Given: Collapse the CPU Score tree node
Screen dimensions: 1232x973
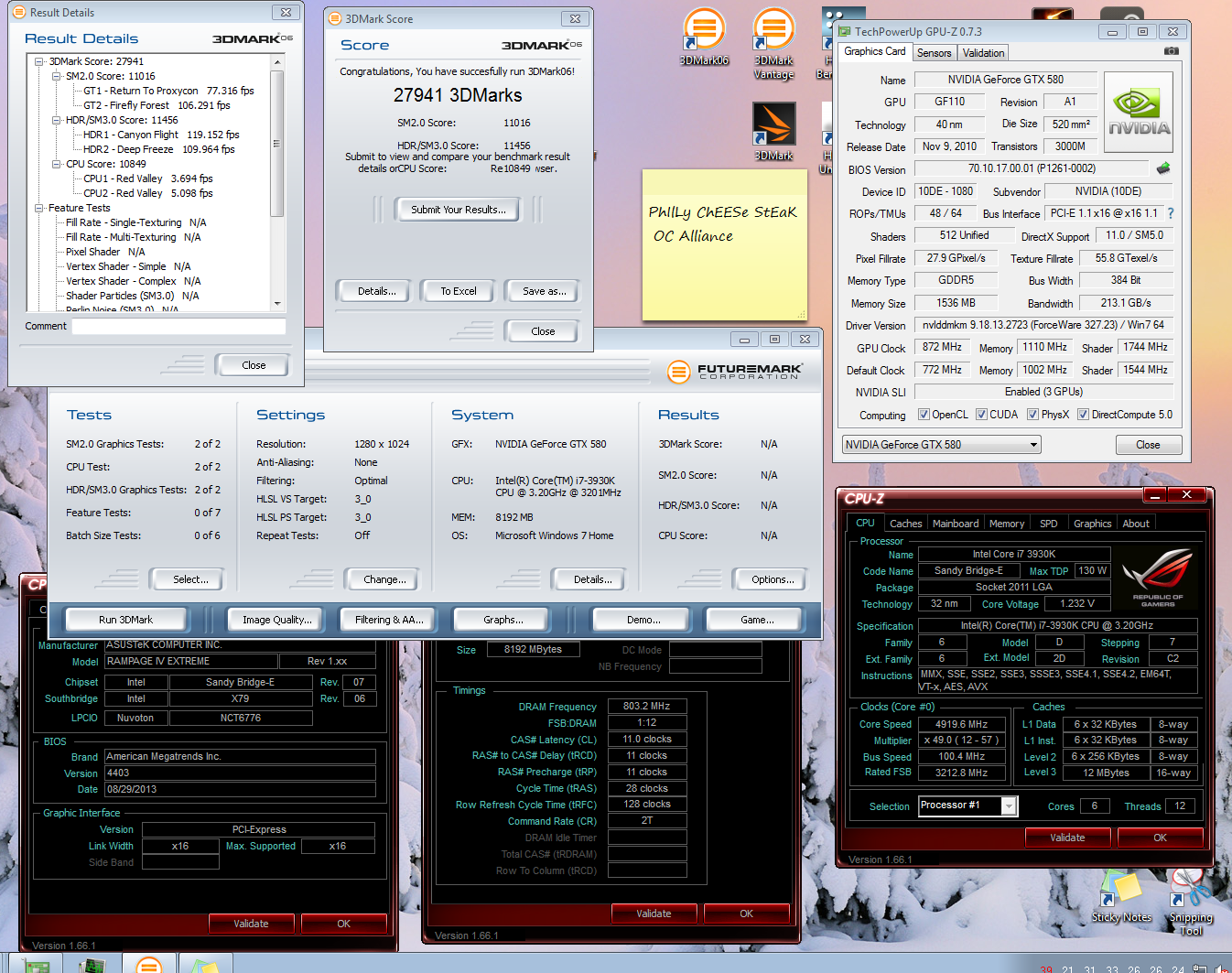Looking at the screenshot, I should click(x=57, y=164).
